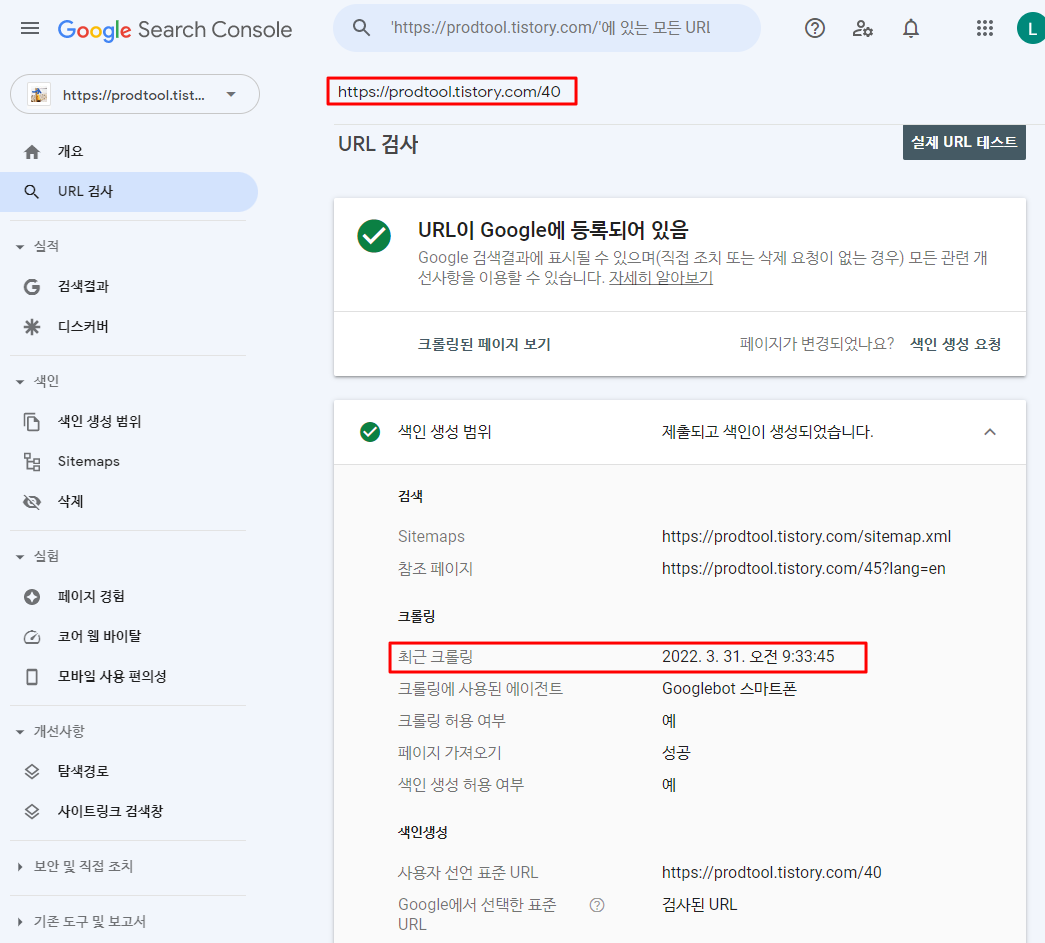Open the Google apps grid
Viewport: 1045px width, 943px height.
[x=985, y=28]
